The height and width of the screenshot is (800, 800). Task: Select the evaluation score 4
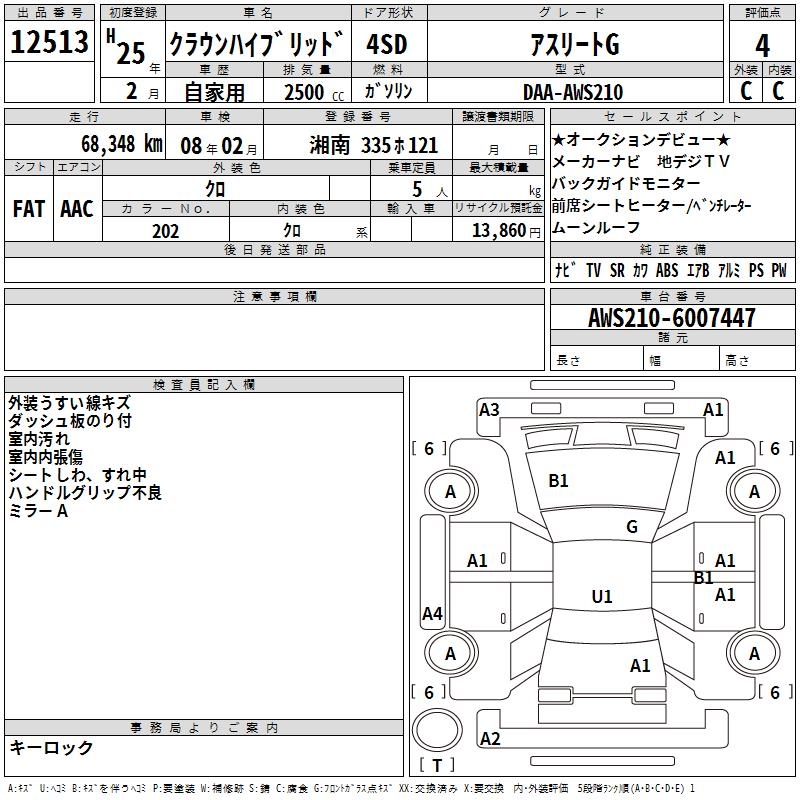tap(762, 45)
